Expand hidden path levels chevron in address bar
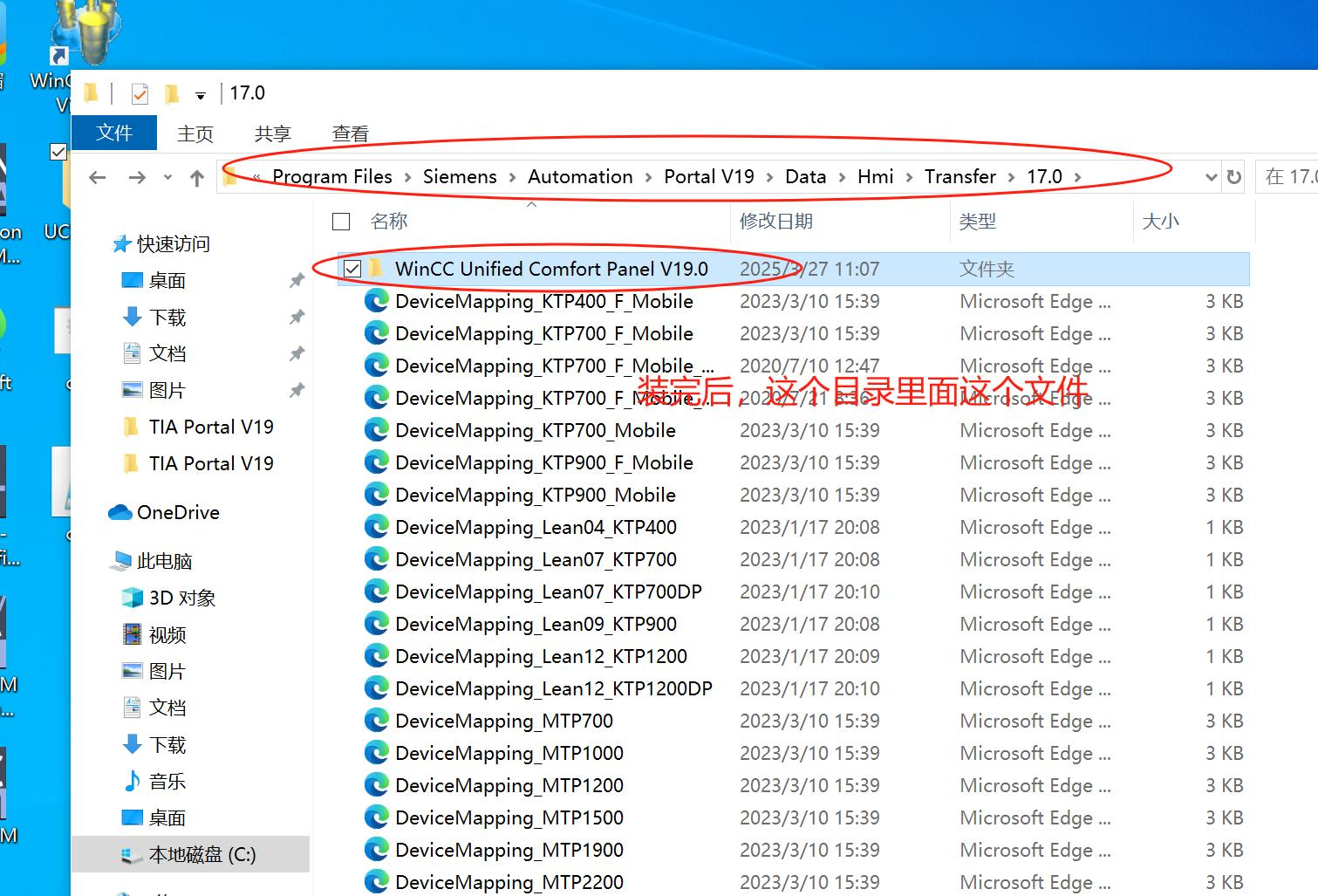 pos(256,177)
